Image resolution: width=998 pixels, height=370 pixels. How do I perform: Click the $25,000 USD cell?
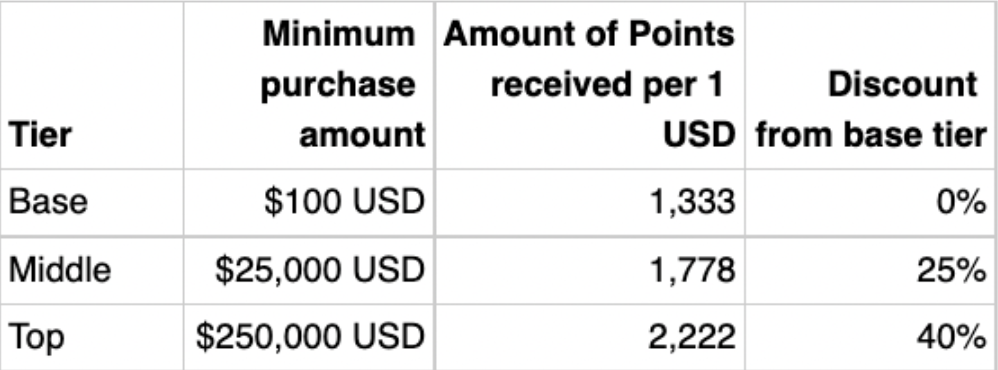pos(309,270)
